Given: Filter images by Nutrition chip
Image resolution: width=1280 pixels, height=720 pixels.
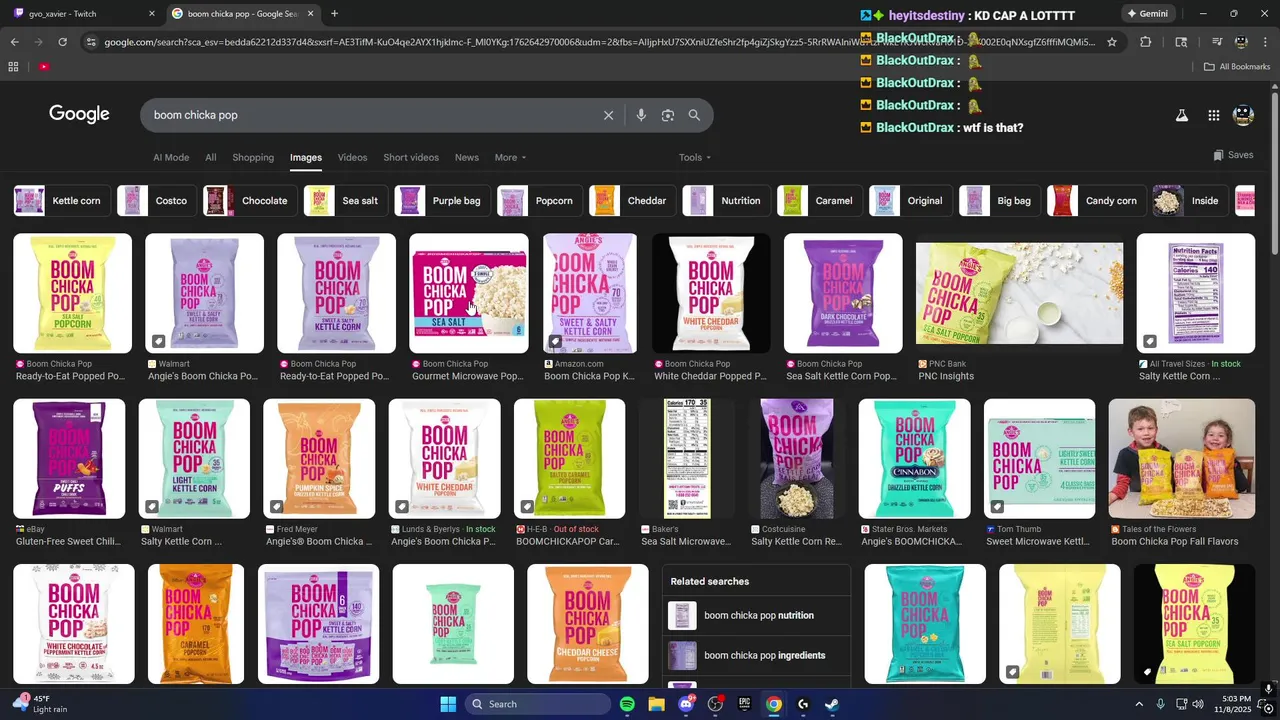Looking at the screenshot, I should (725, 200).
